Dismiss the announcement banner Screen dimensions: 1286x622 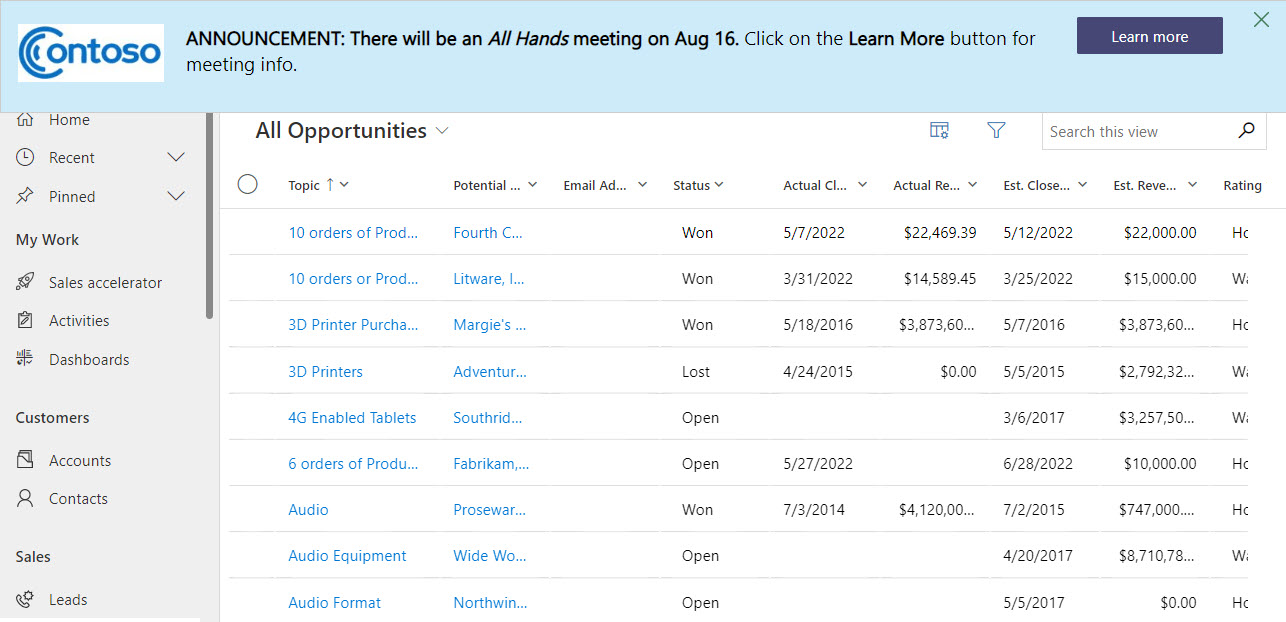1261,20
